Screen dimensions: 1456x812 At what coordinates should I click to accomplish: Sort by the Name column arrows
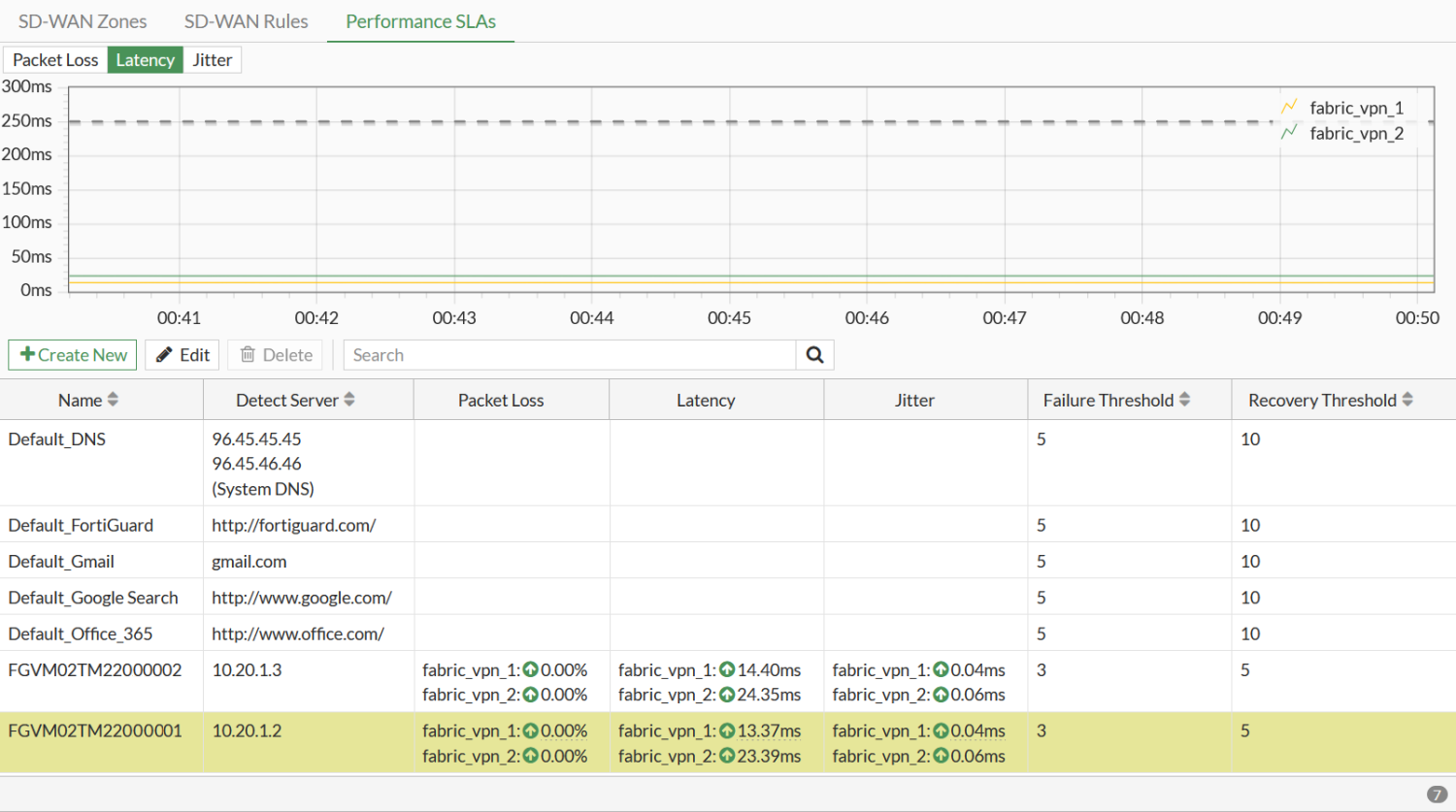point(113,400)
